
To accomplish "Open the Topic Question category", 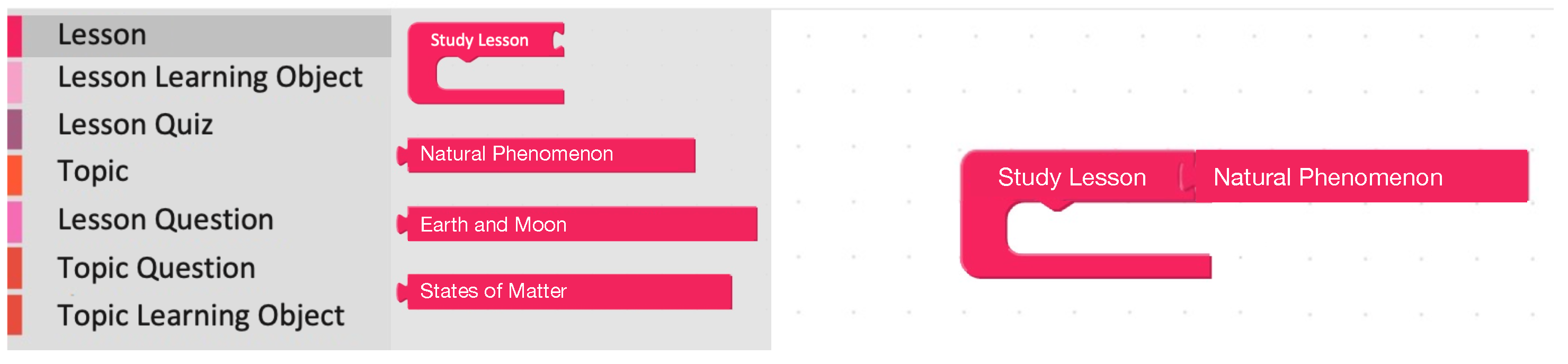I will pyautogui.click(x=156, y=269).
